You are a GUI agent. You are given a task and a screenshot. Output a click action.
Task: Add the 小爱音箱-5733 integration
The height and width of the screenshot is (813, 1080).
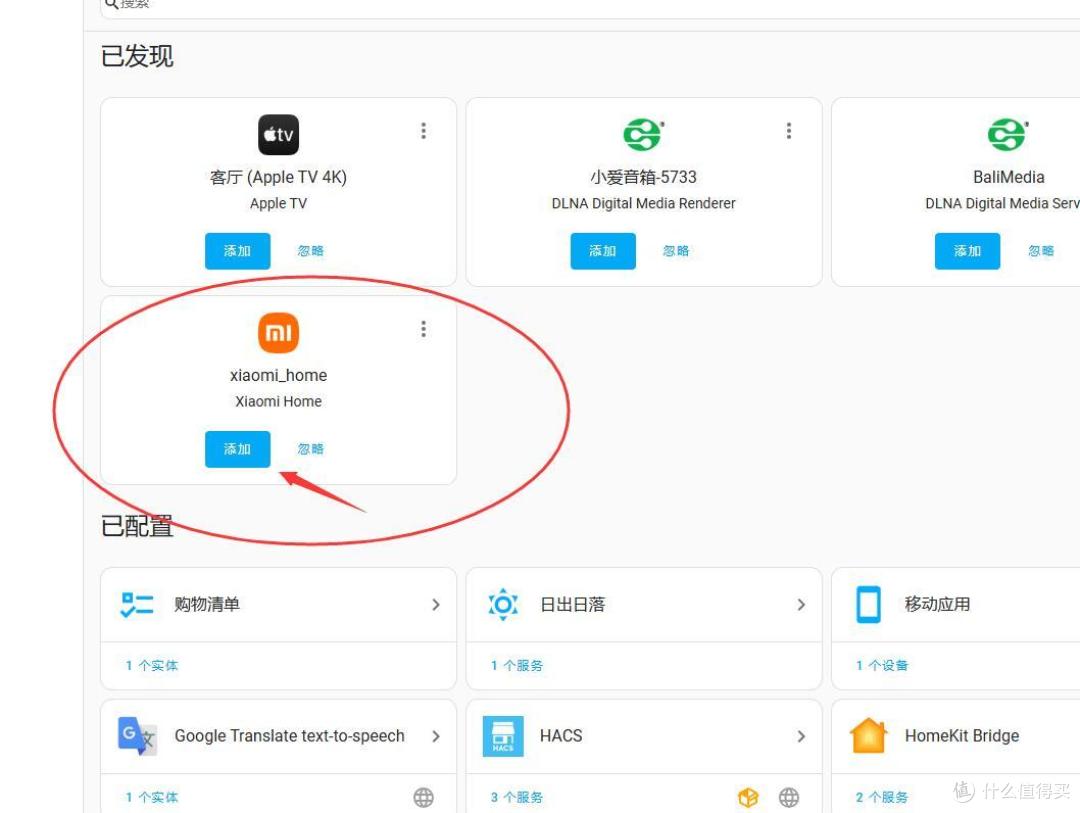603,251
